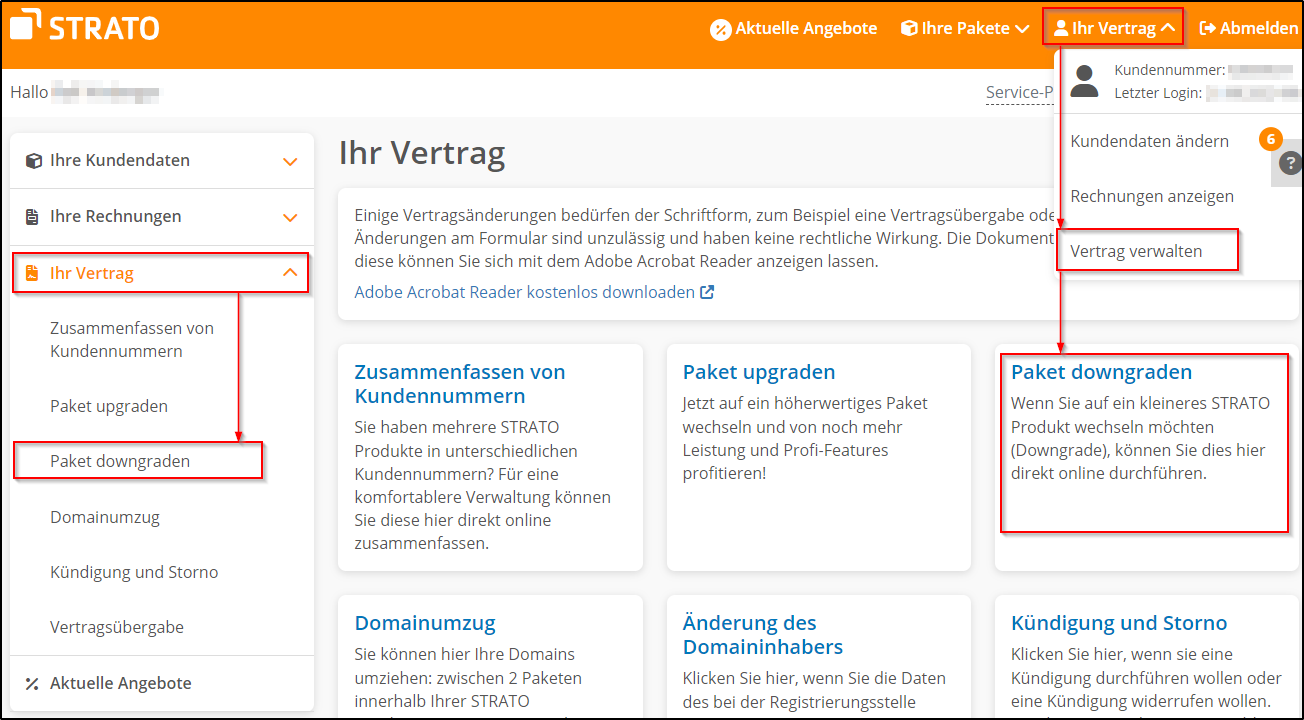Viewport: 1304px width, 720px height.
Task: Click the Service-P link above the content
Action: 1019,91
